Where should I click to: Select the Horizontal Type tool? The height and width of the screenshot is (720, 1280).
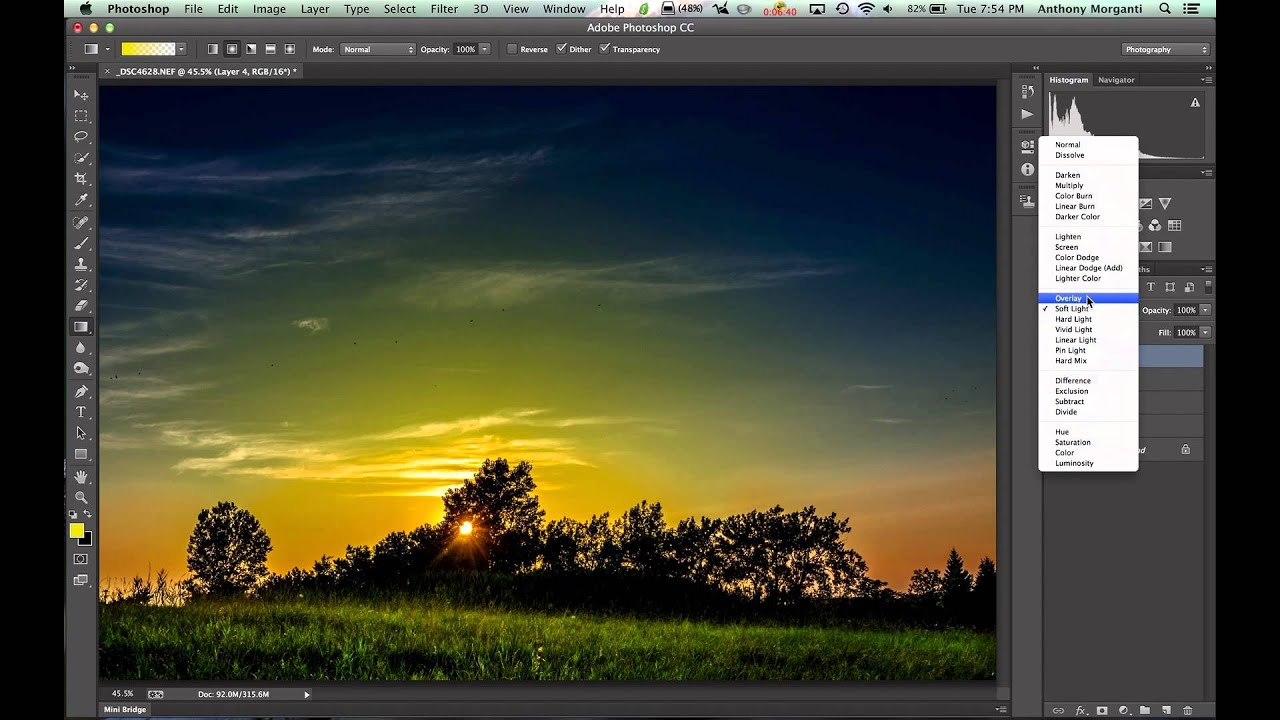pyautogui.click(x=81, y=412)
